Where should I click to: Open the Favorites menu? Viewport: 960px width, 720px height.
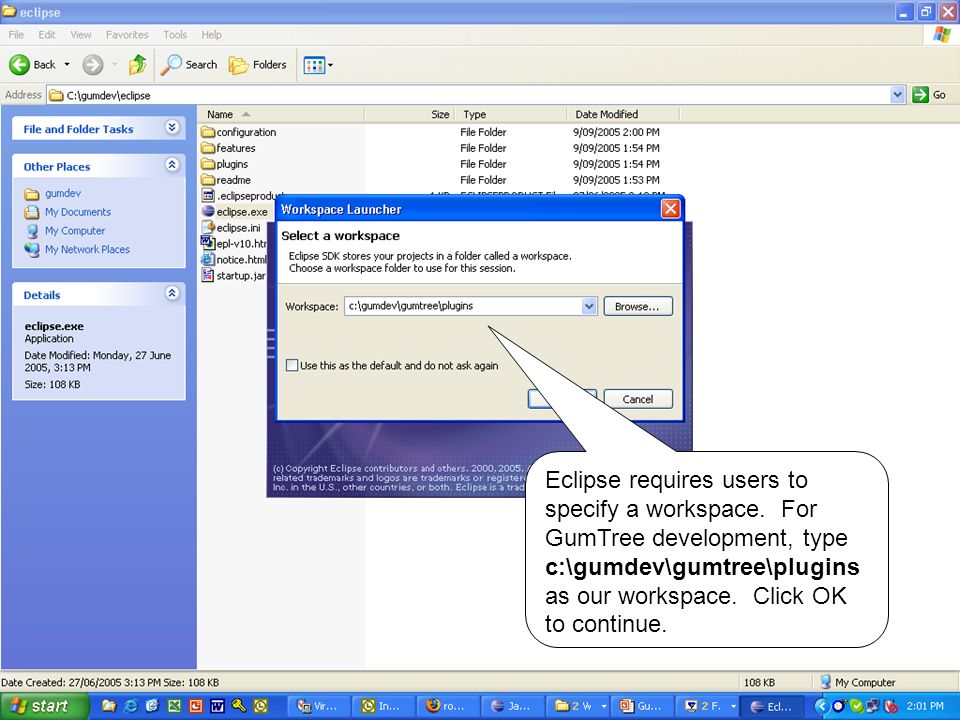(127, 35)
